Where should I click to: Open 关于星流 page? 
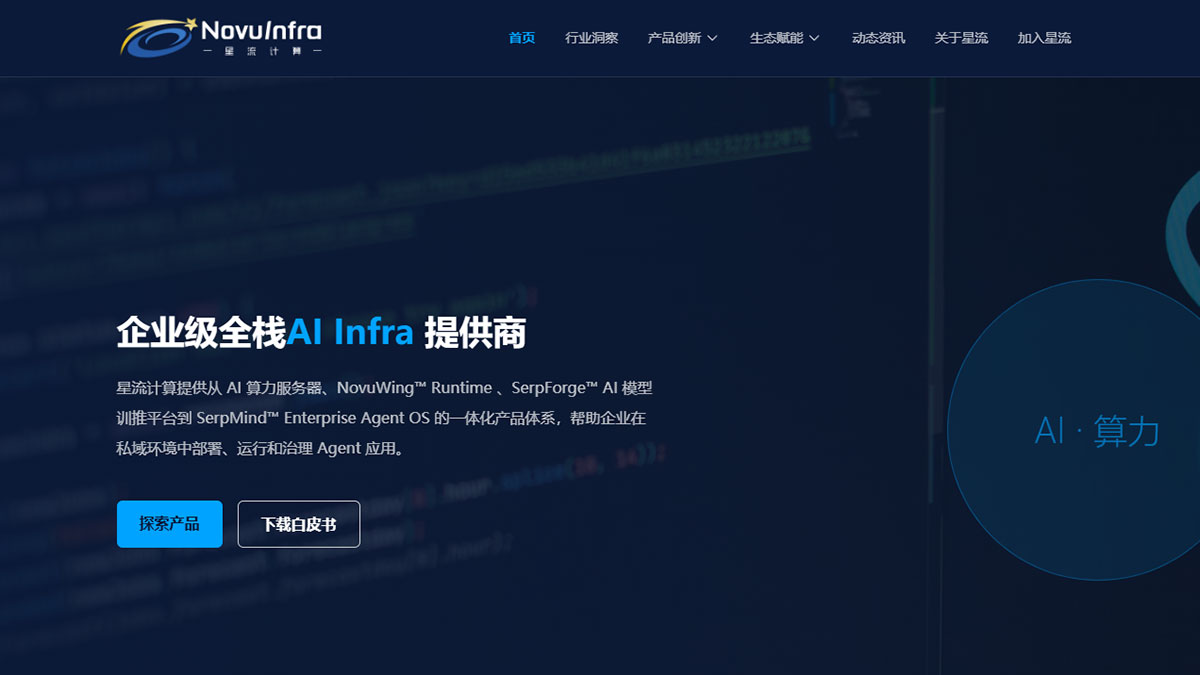(x=961, y=38)
